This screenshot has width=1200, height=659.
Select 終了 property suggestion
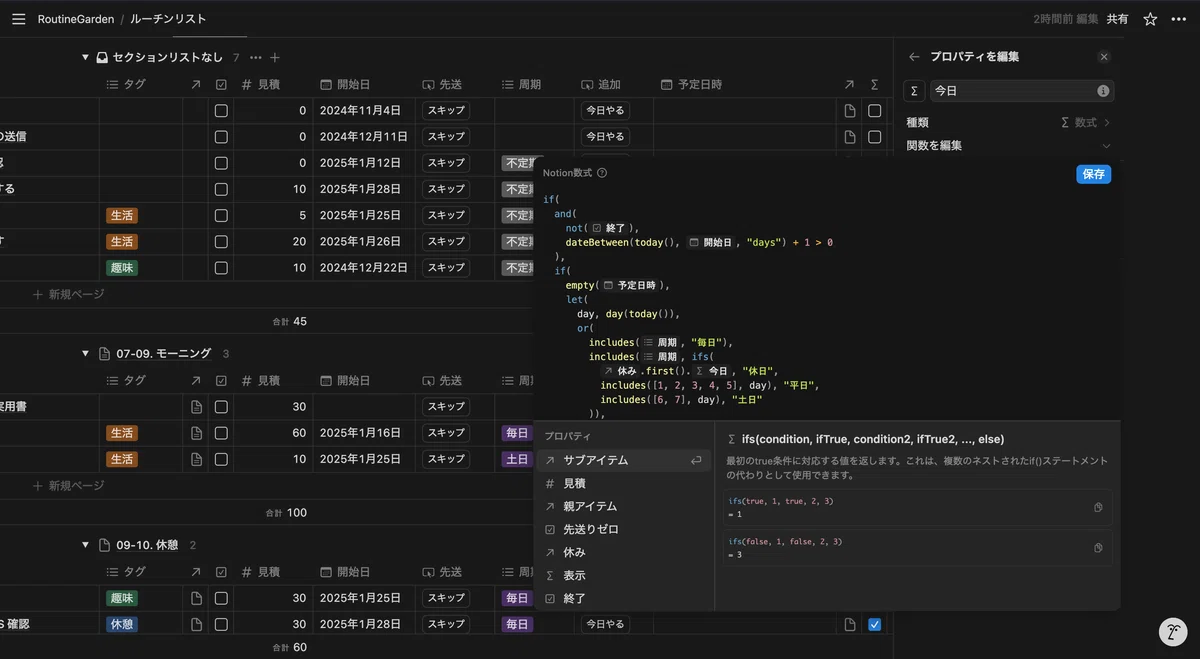pos(623,598)
